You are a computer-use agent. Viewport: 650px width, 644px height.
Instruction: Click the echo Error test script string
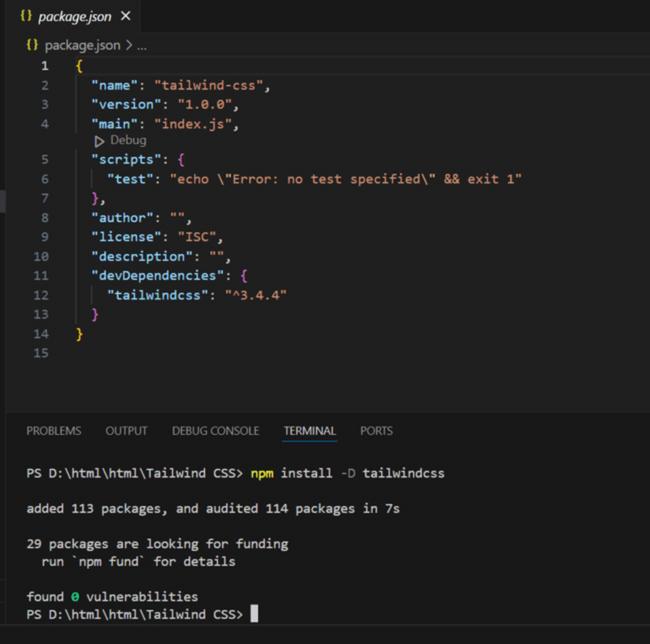tap(346, 179)
